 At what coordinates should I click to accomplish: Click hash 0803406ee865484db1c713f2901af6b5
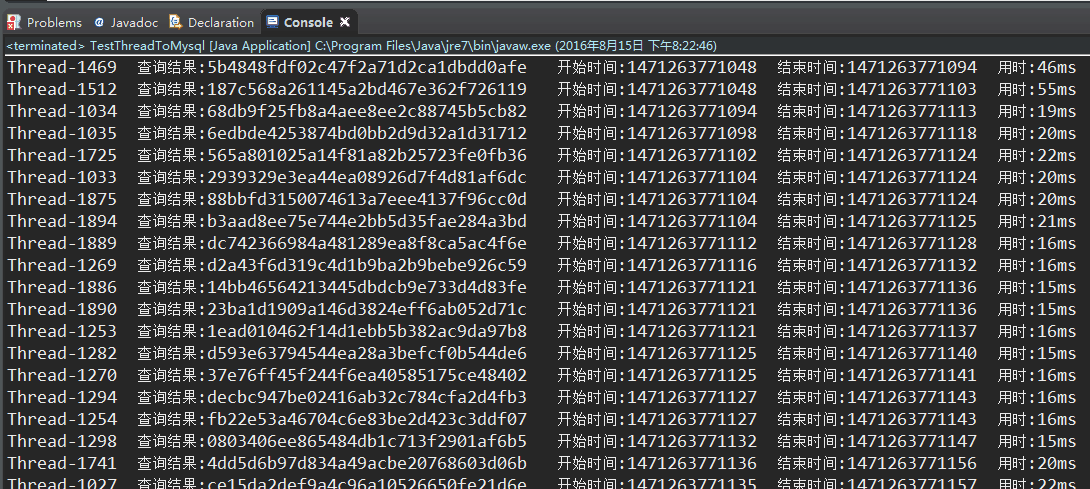point(367,441)
